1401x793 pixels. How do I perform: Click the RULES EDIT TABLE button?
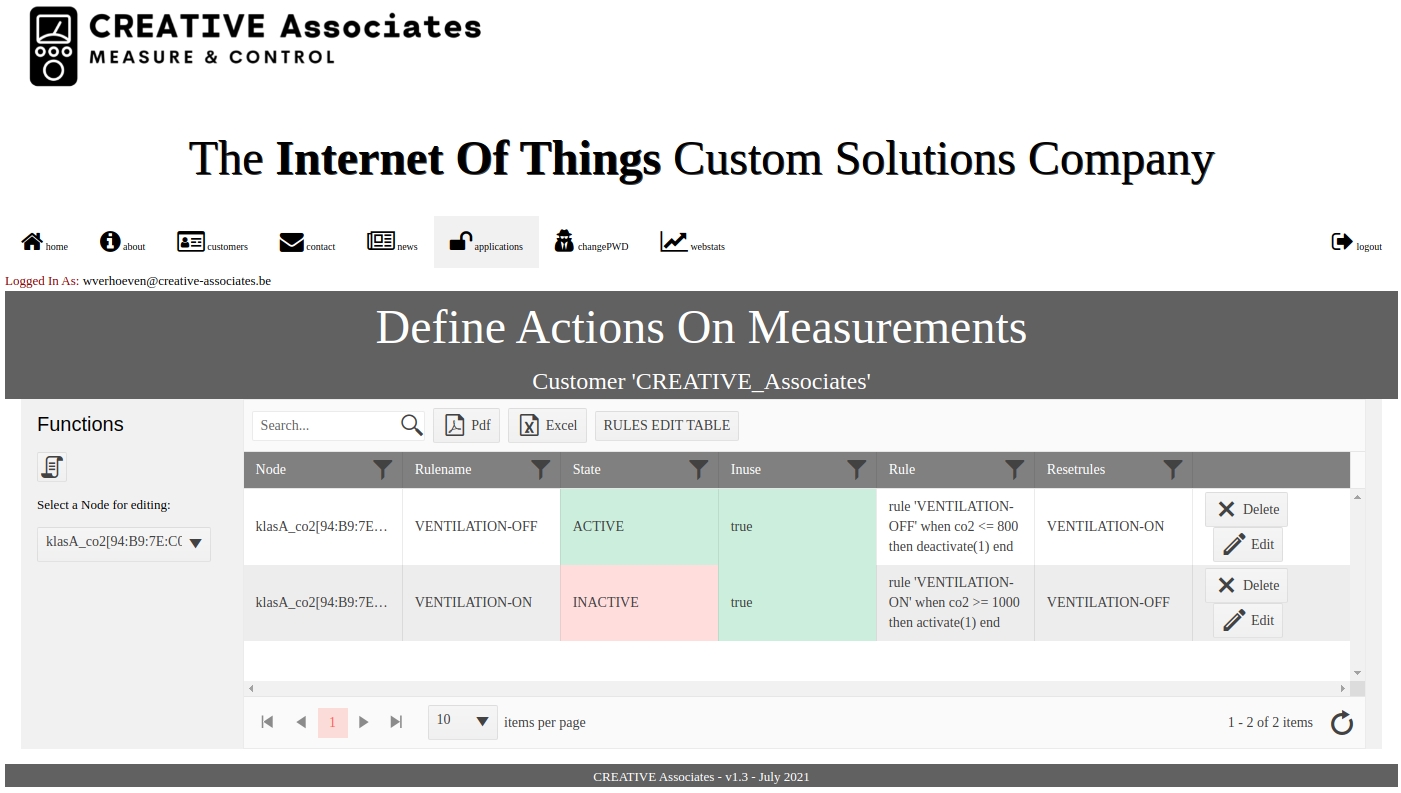[x=666, y=425]
